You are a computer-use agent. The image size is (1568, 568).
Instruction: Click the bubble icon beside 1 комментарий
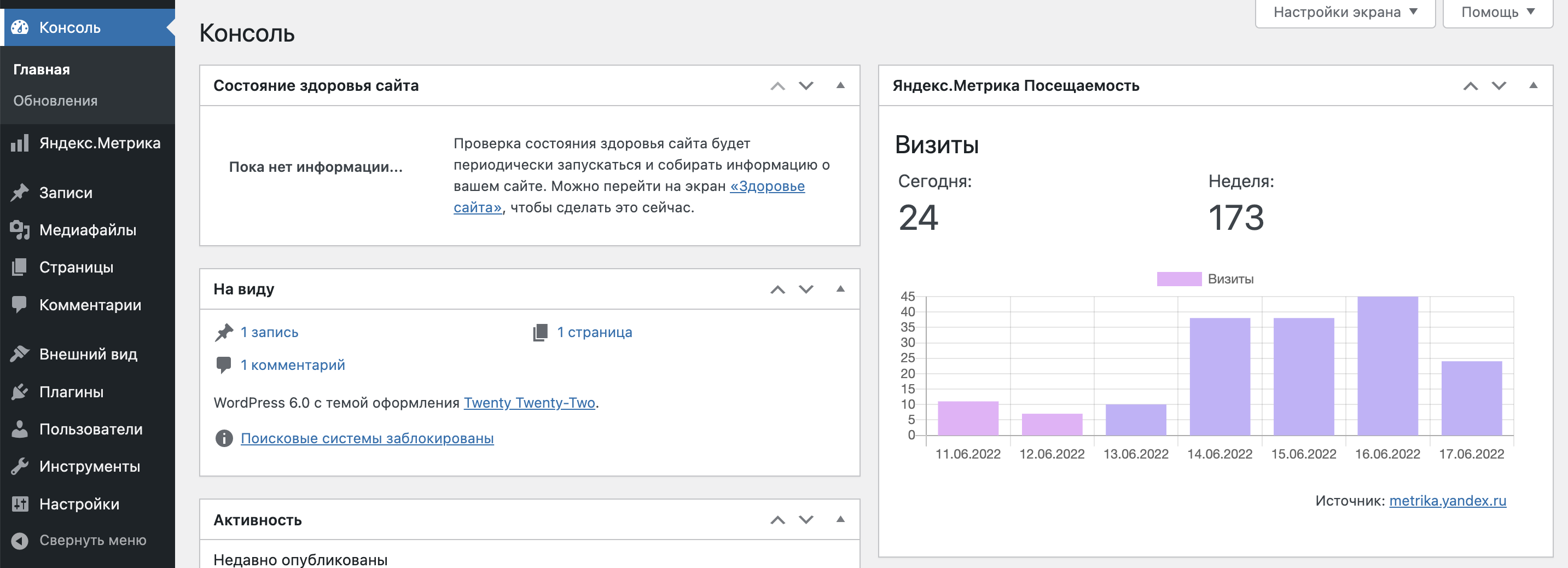pos(223,366)
